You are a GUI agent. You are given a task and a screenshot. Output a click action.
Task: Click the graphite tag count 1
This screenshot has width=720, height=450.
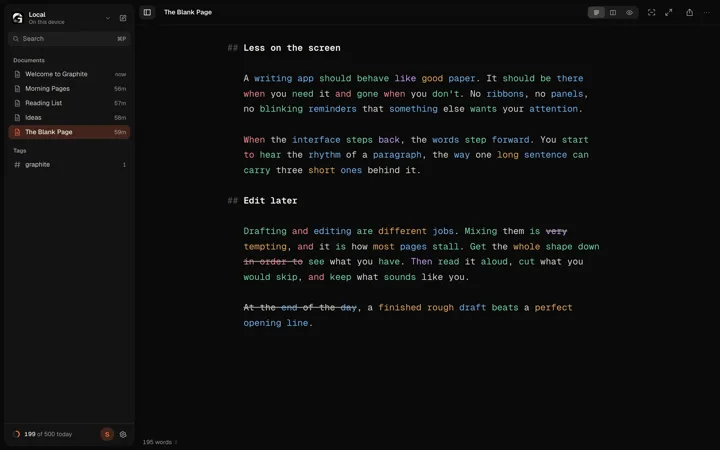[124, 165]
